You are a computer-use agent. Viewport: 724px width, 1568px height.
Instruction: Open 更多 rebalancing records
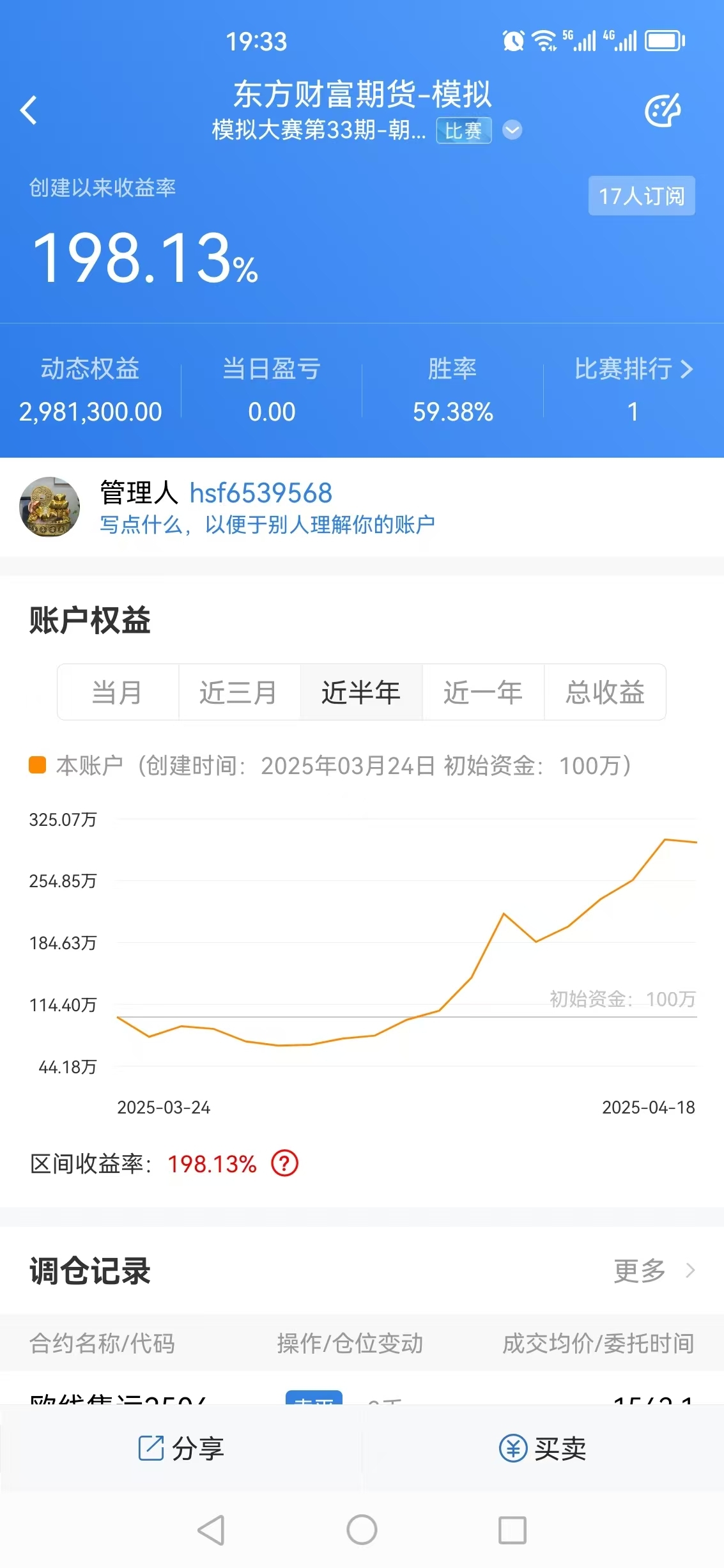coord(654,1271)
